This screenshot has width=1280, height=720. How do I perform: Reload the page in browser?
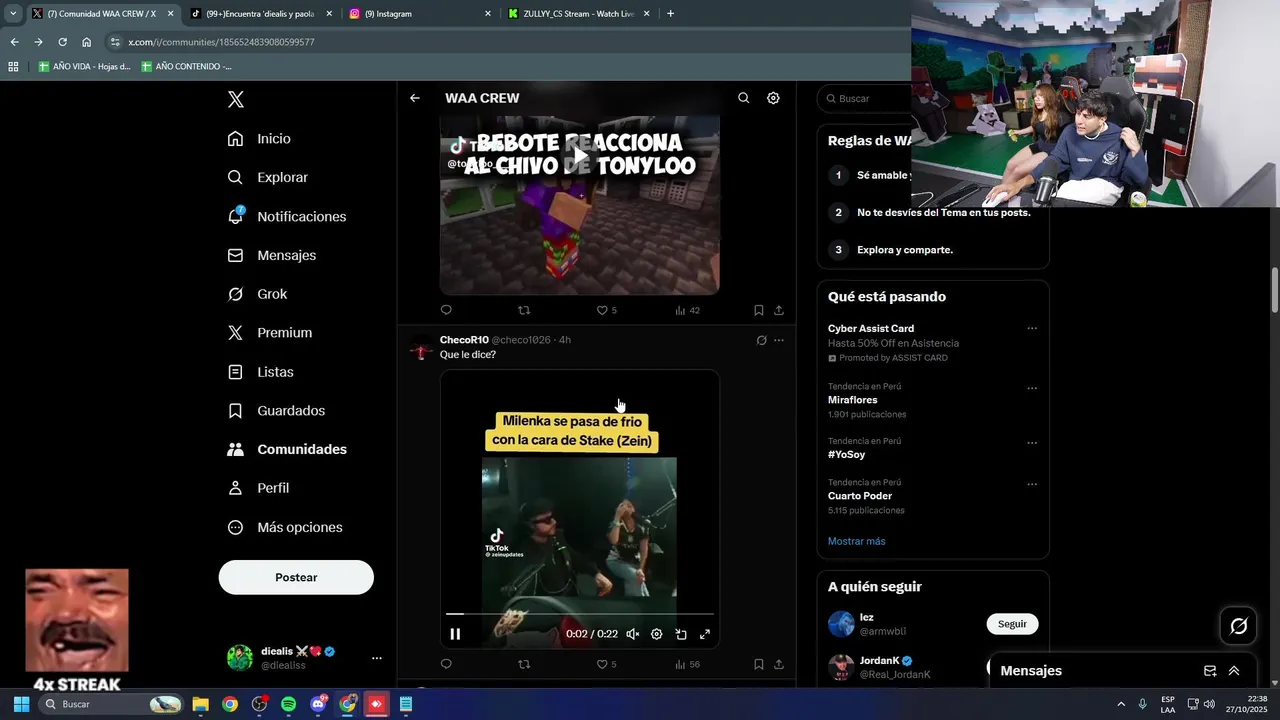(x=62, y=42)
